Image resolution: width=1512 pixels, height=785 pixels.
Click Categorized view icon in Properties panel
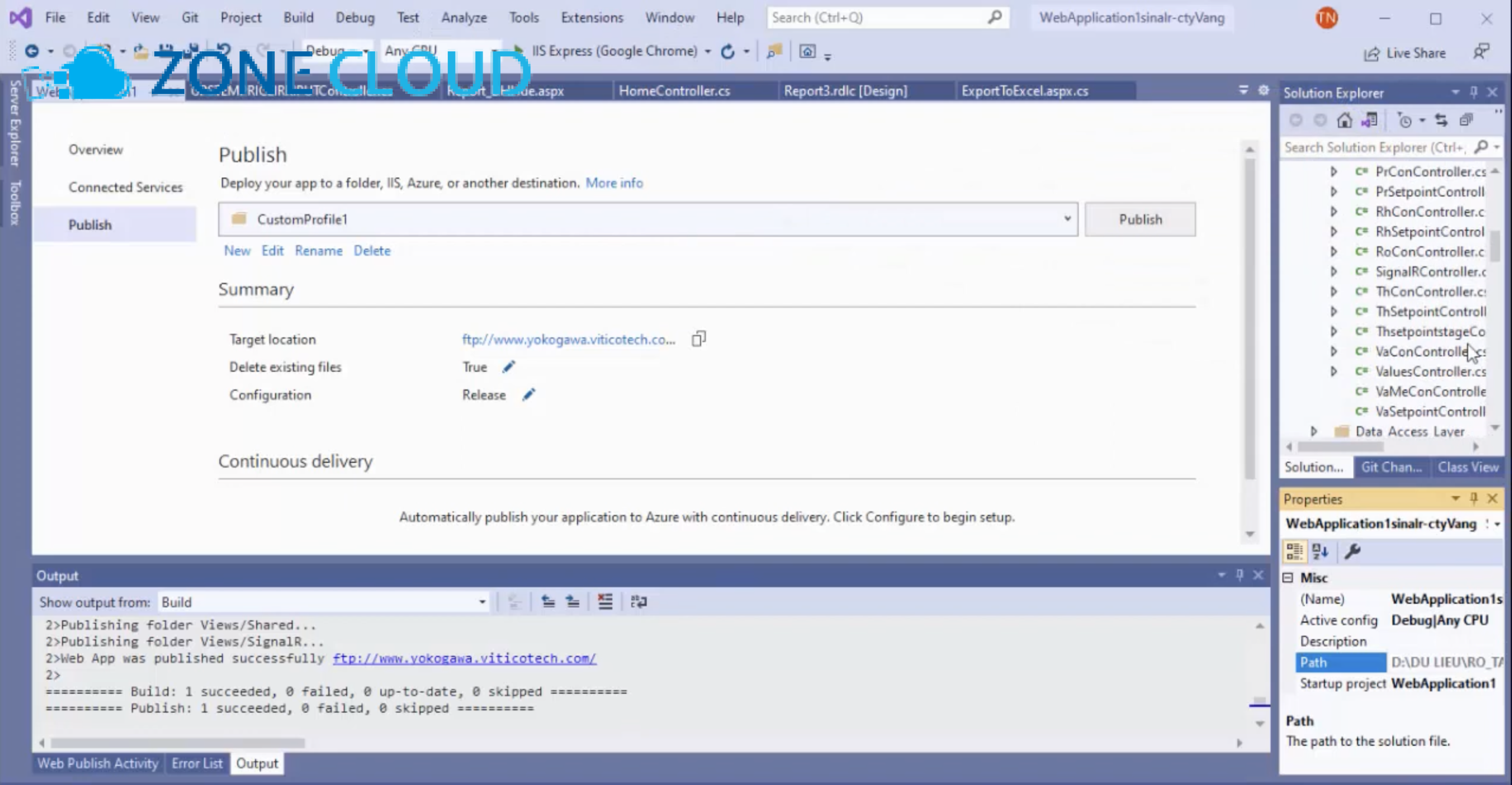tap(1294, 552)
